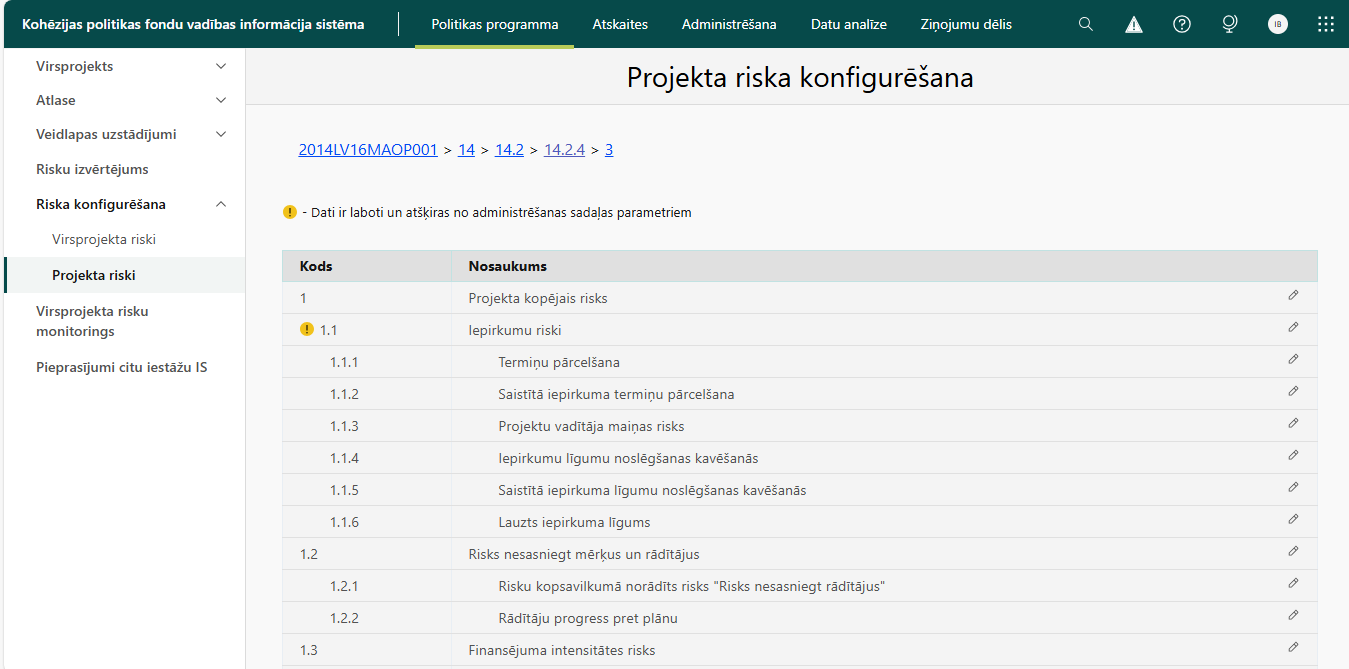
Task: Edit Iepirkumu līgumu noslēgšanas kavēšanās row
Action: pyautogui.click(x=1293, y=456)
